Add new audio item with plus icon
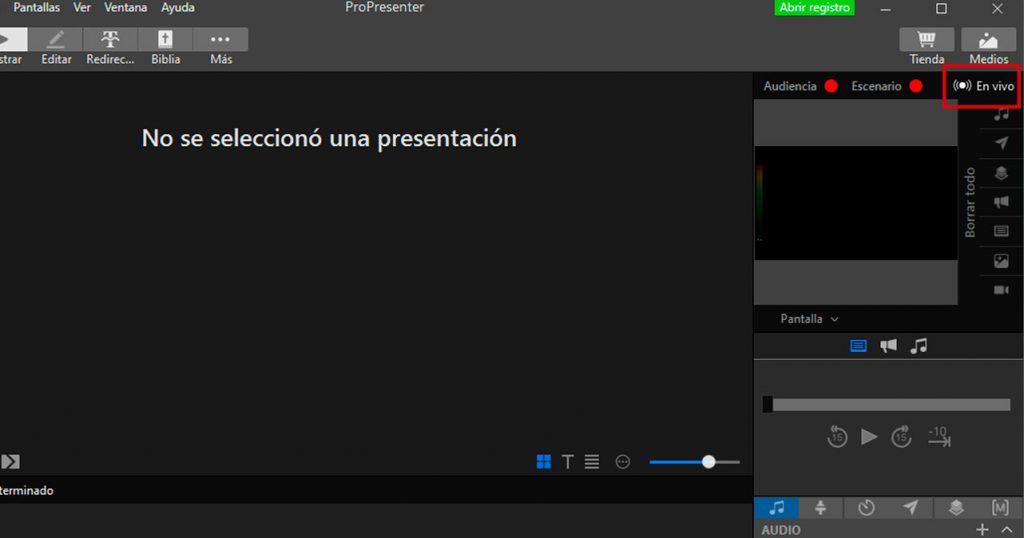The width and height of the screenshot is (1024, 538). (x=982, y=529)
